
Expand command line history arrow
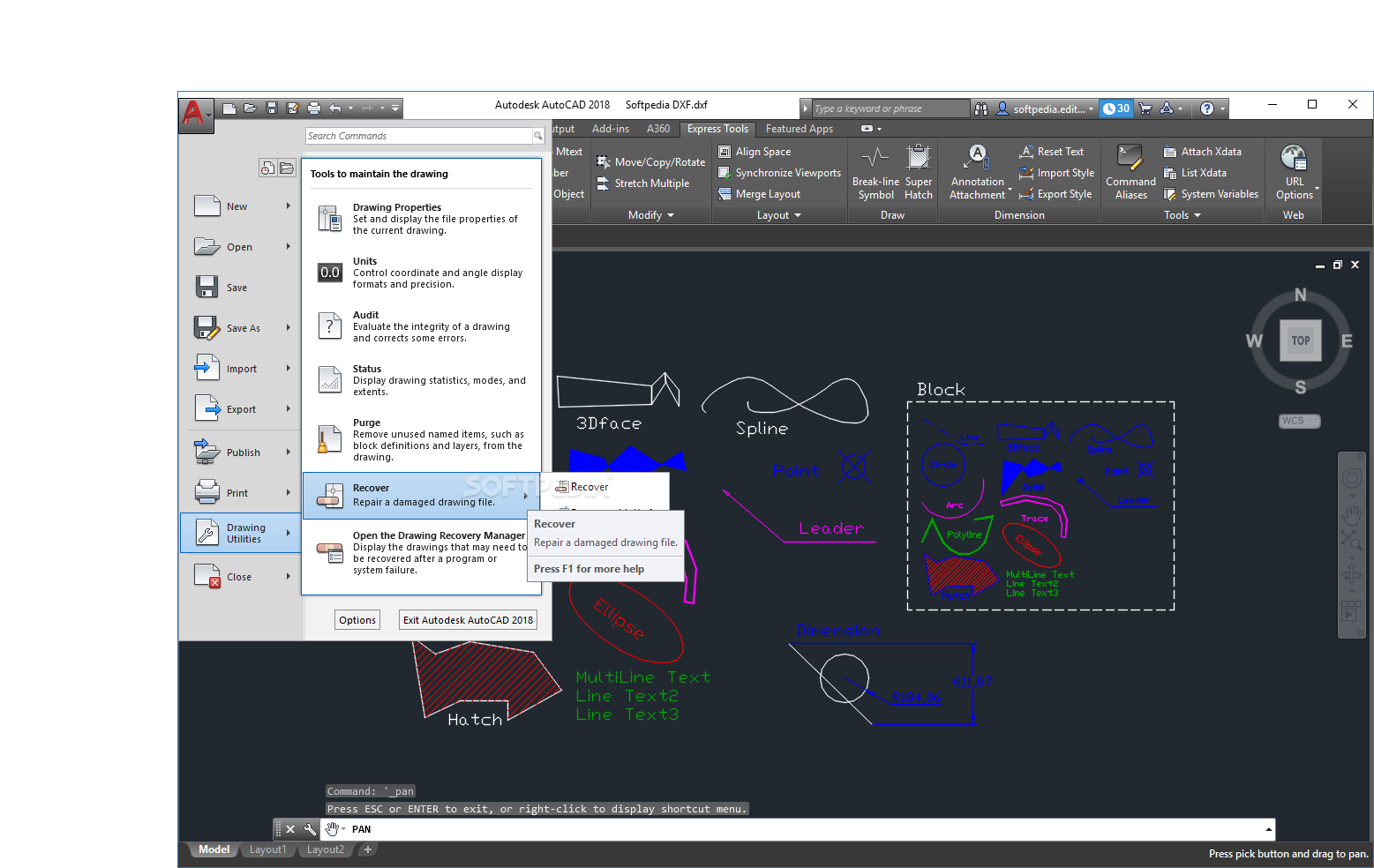click(1269, 829)
